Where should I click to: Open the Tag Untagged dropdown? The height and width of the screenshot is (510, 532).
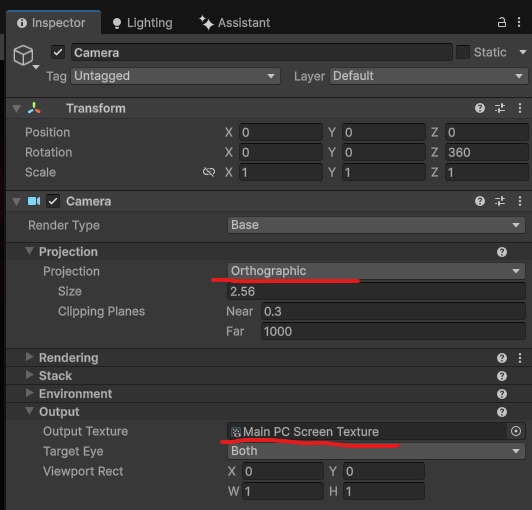(175, 76)
